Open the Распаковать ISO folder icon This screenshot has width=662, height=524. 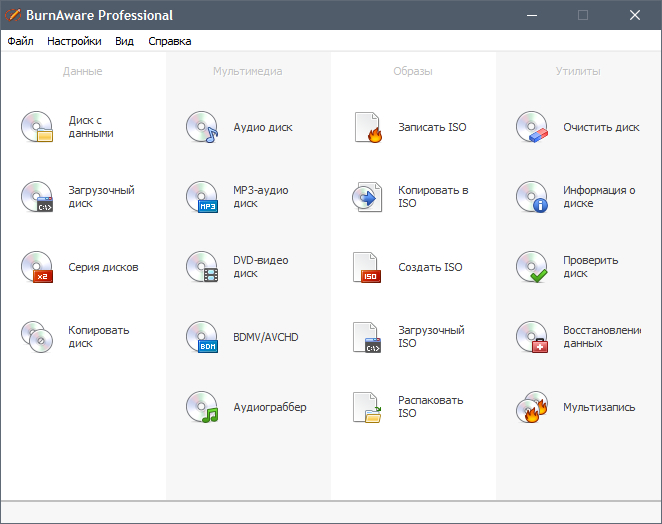pos(366,407)
